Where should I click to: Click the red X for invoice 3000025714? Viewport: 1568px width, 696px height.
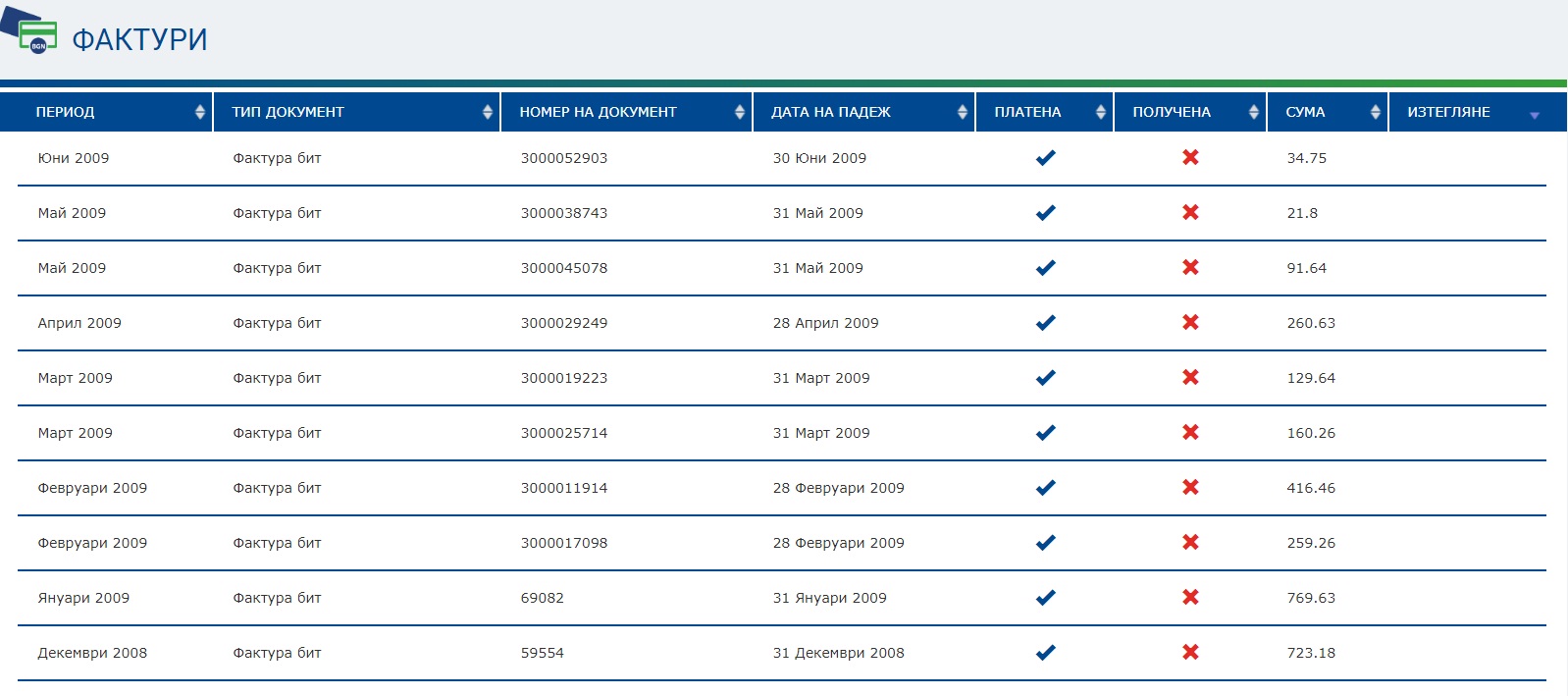click(x=1190, y=433)
